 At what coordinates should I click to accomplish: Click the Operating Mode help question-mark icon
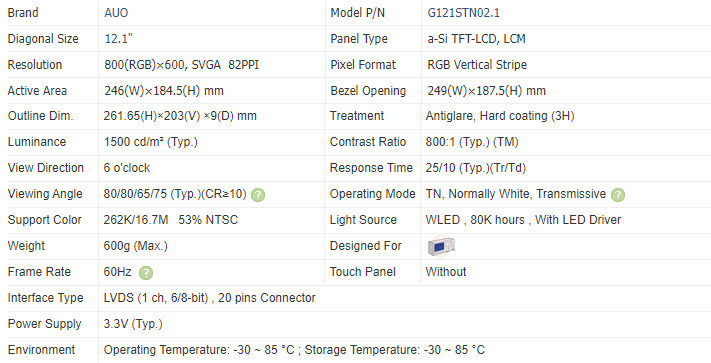click(618, 195)
